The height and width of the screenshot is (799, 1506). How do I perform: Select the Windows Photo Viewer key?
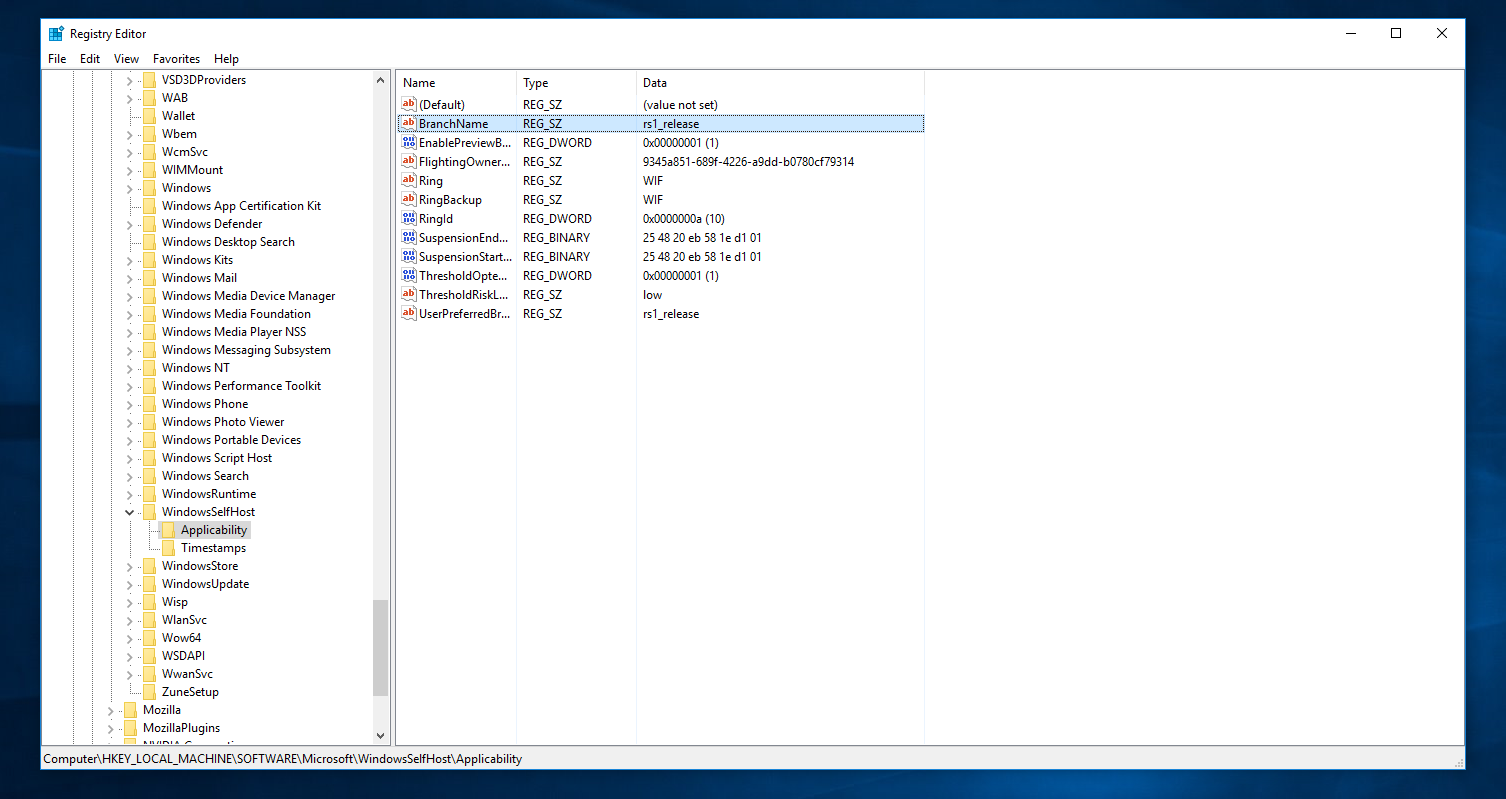223,422
